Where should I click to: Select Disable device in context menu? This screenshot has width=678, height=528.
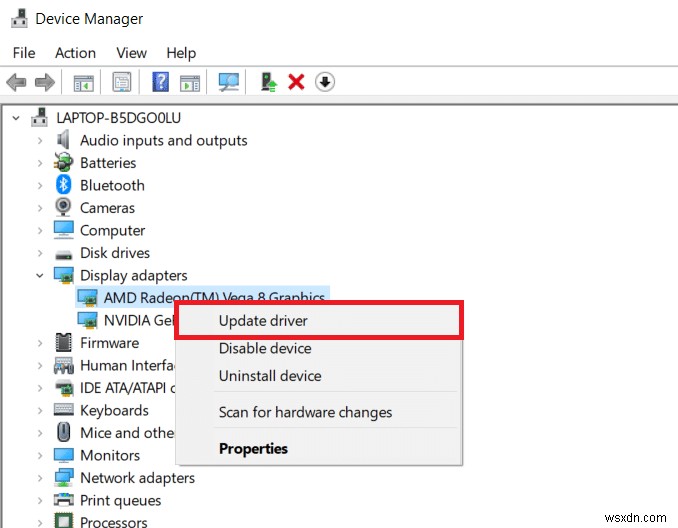(x=265, y=348)
